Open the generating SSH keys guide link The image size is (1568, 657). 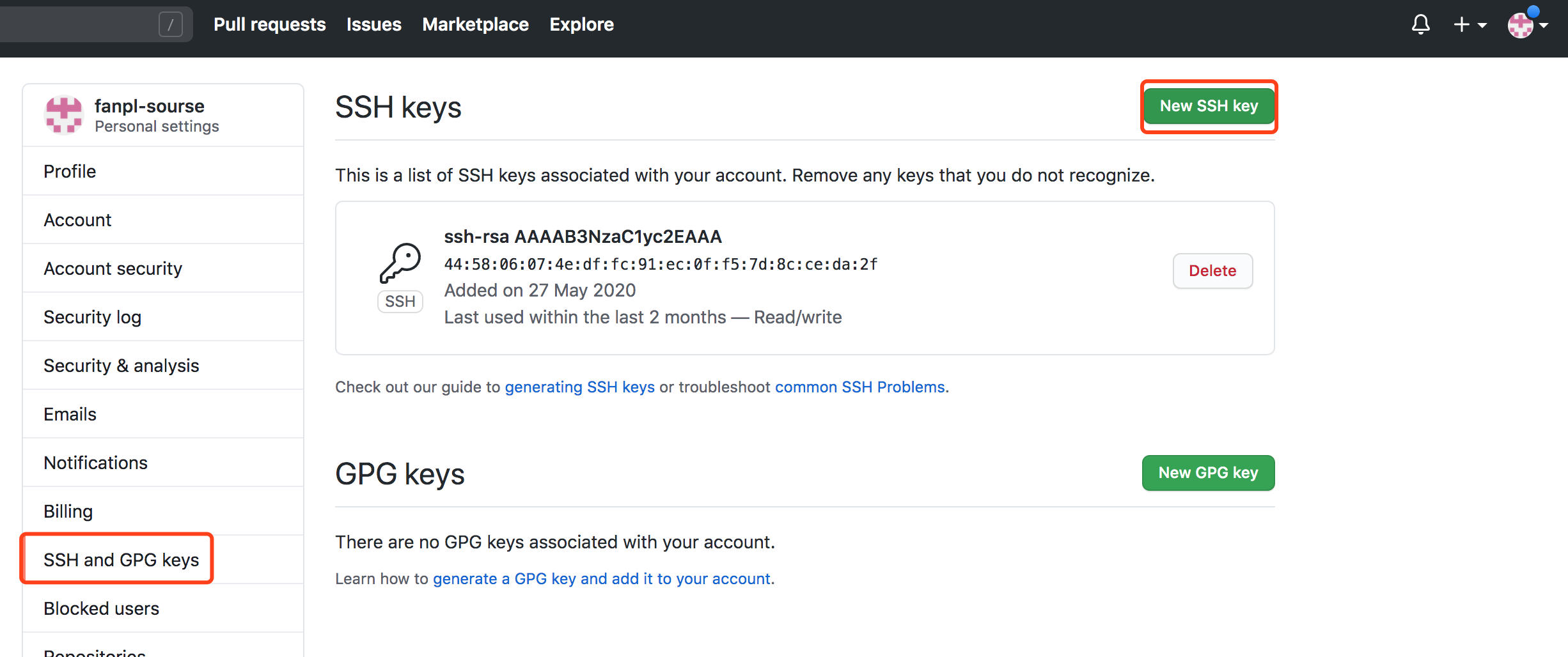pyautogui.click(x=579, y=387)
